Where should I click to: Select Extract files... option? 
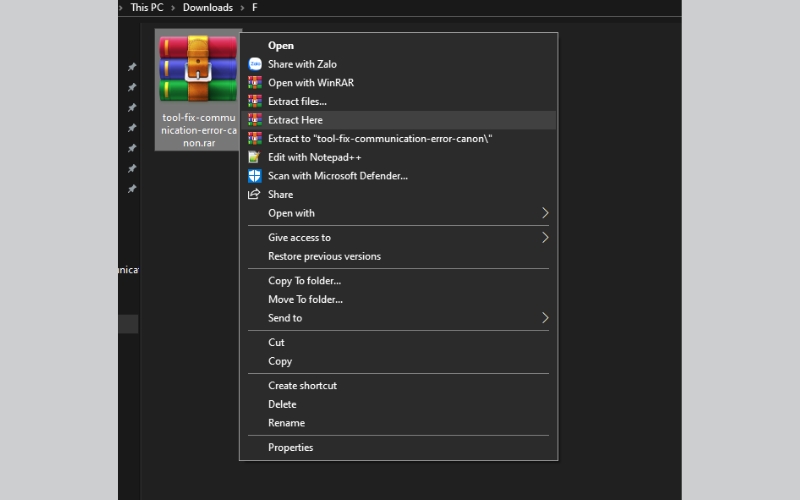(x=398, y=102)
